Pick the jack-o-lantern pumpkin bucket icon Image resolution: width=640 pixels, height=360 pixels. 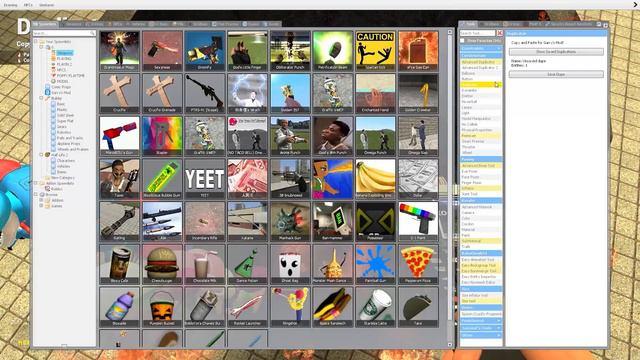(162, 307)
